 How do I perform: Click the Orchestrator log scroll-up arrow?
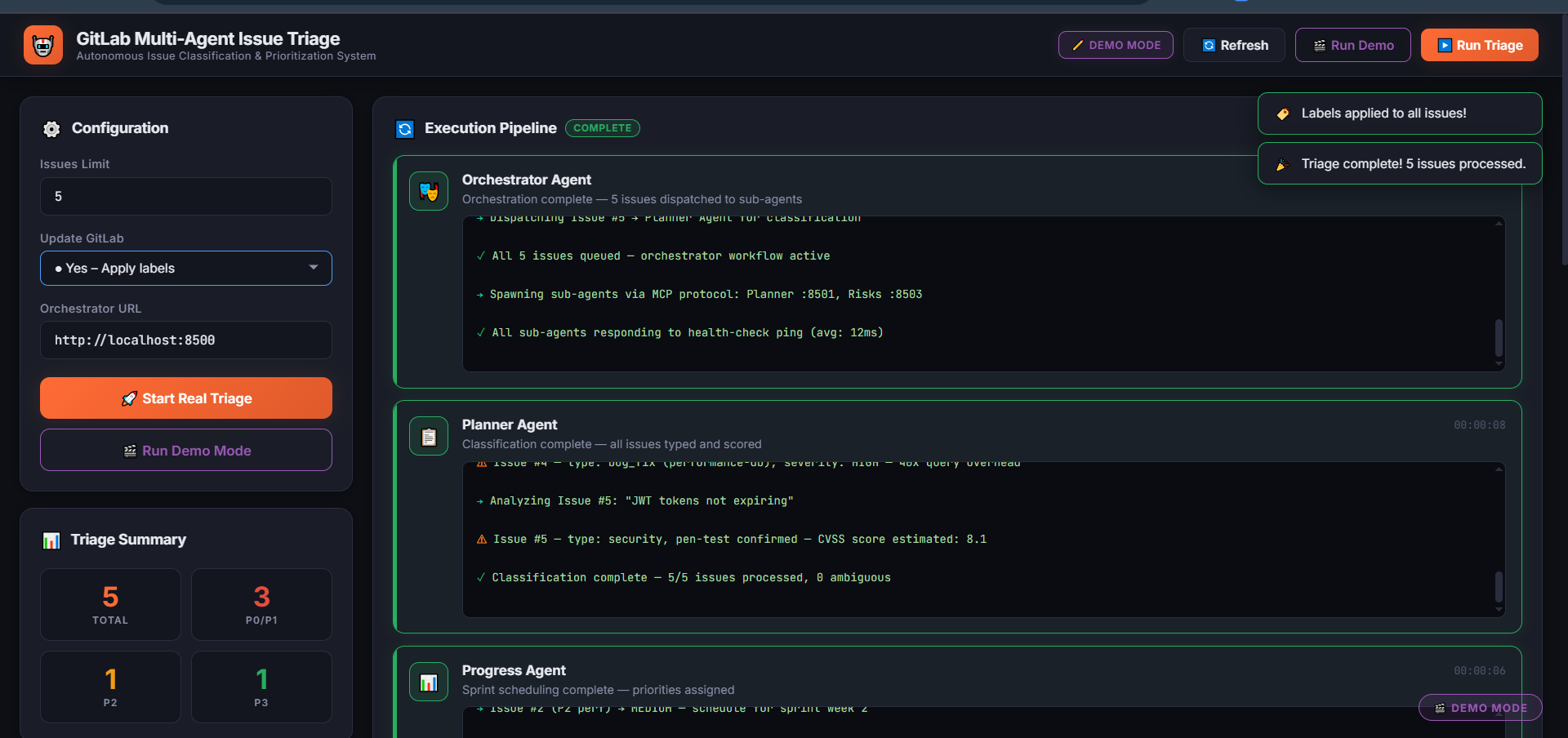click(1499, 223)
